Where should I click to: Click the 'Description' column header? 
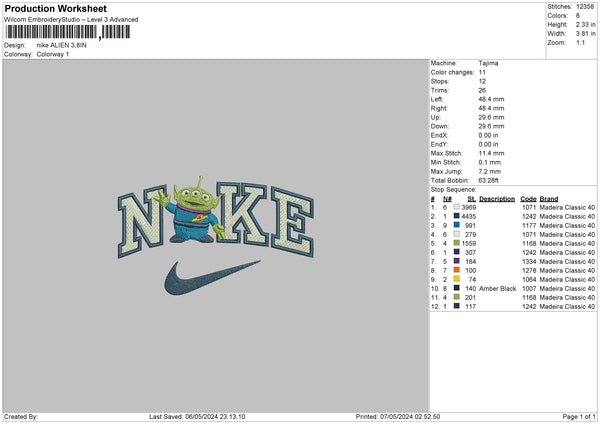(497, 199)
